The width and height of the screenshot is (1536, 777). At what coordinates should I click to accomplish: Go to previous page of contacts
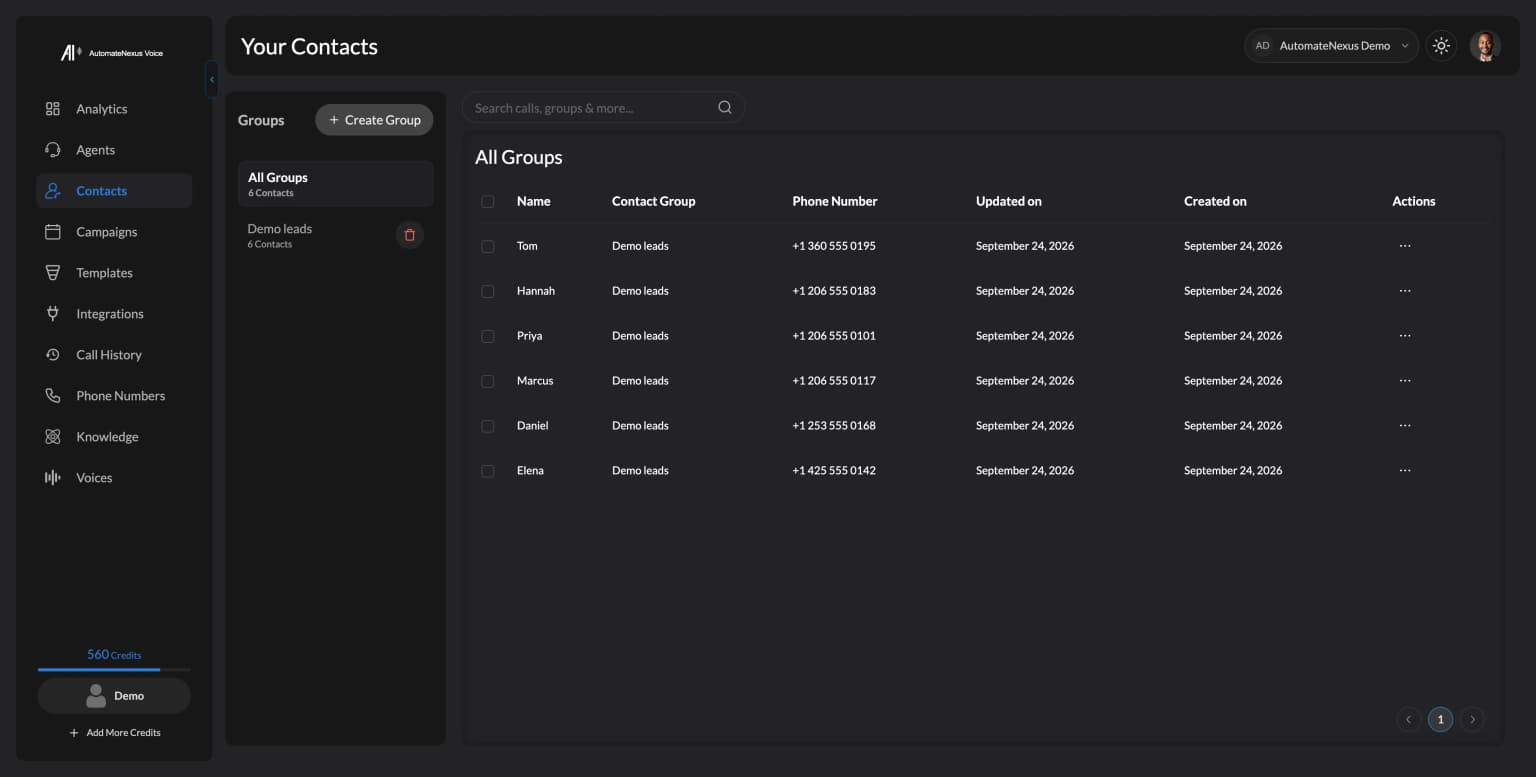coord(1409,719)
